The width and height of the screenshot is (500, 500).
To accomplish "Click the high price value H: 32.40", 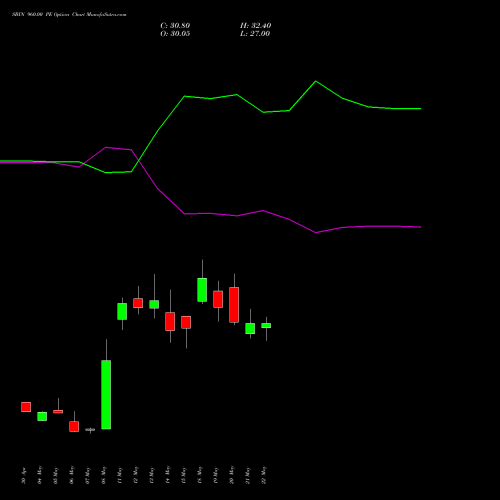I will coord(255,26).
